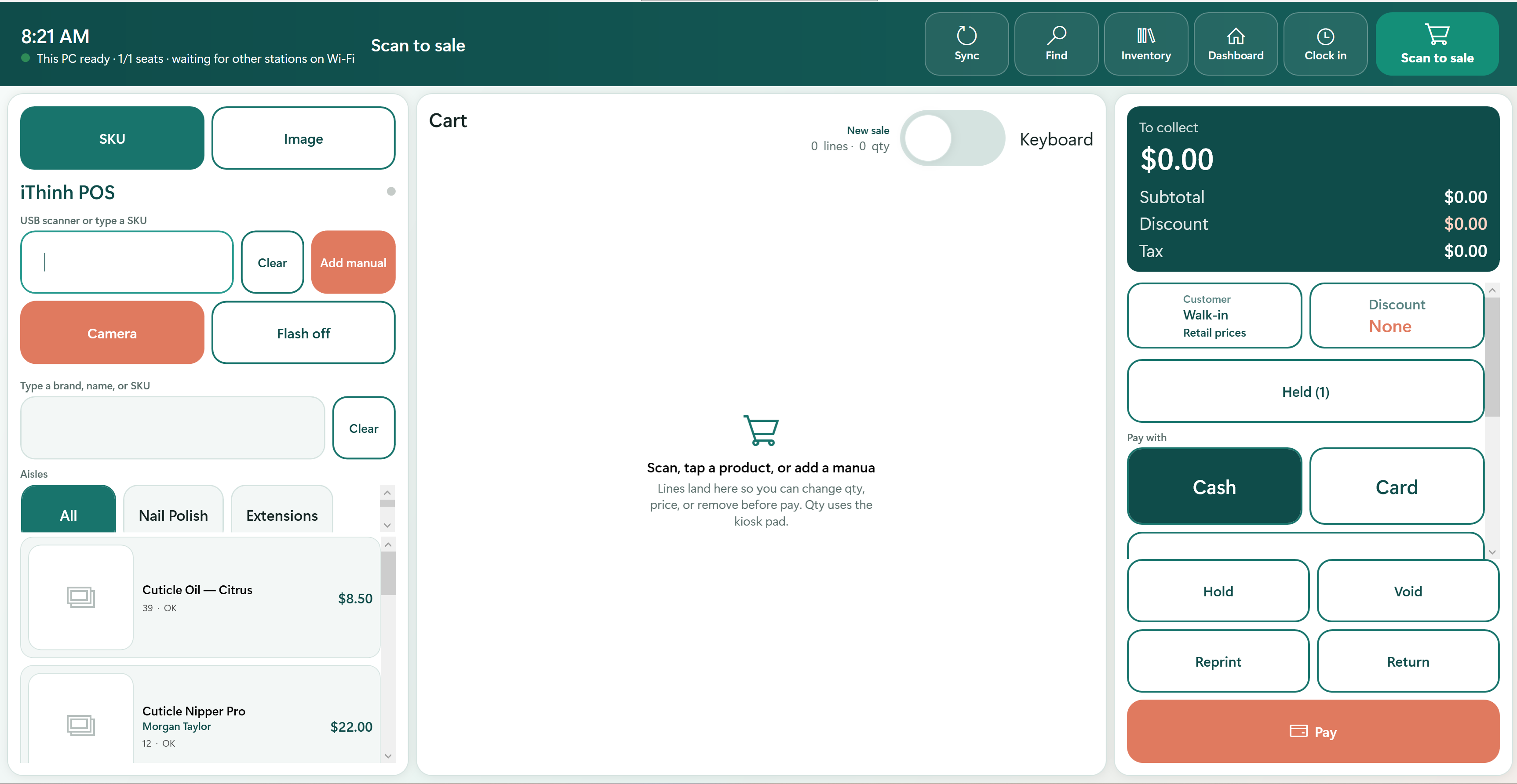Select Card payment method

1396,487
